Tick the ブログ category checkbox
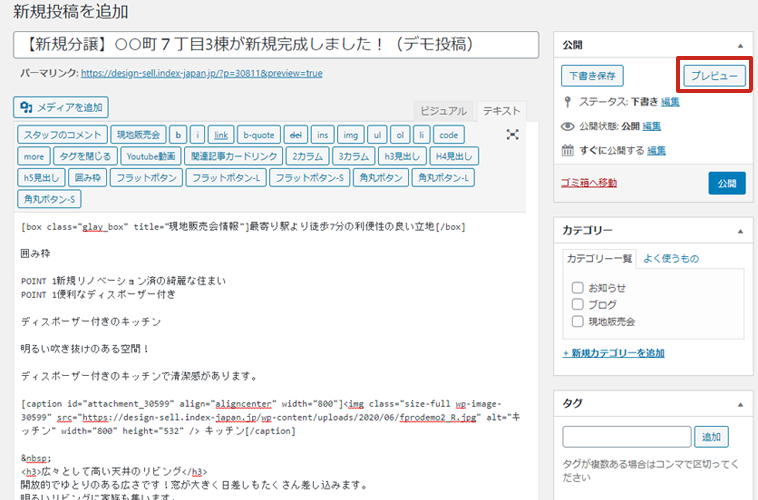The height and width of the screenshot is (500, 758). click(577, 304)
